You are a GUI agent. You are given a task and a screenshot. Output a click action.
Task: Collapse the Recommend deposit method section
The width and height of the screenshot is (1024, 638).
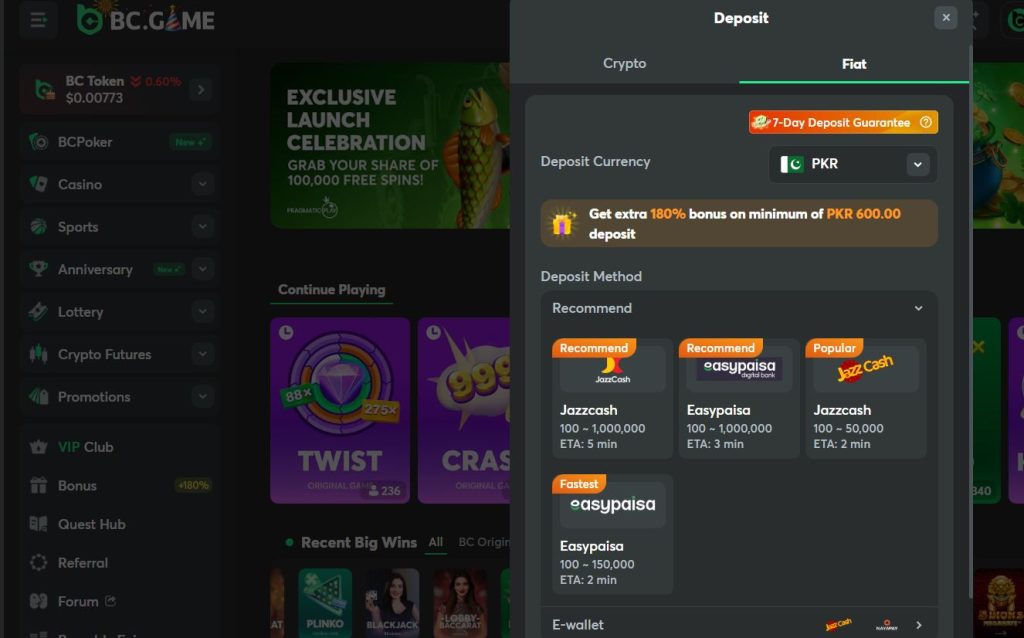tap(918, 308)
